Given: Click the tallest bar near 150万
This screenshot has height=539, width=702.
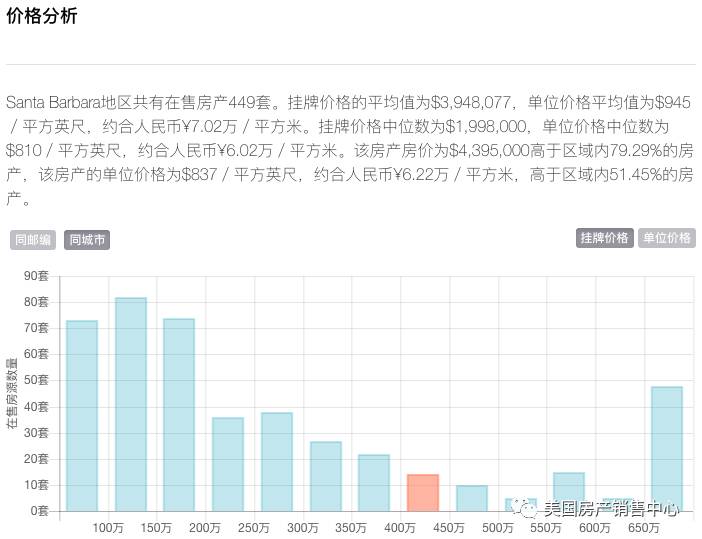Looking at the screenshot, I should 131,404.
